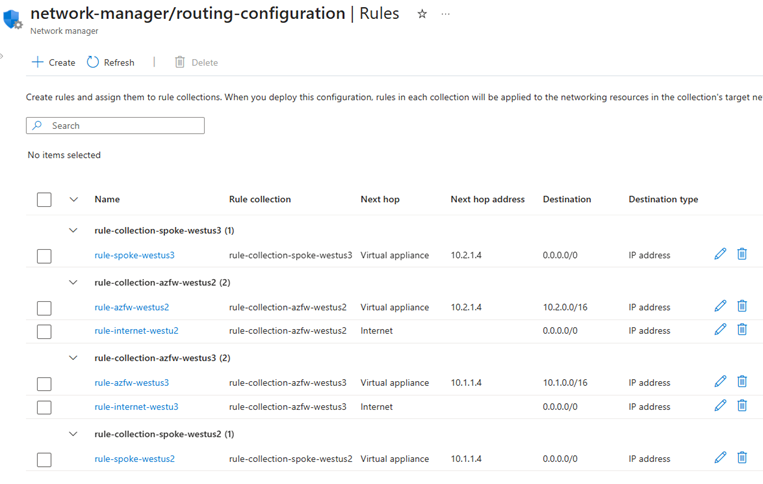763x484 pixels.
Task: Collapse the rule-collection-spoke-westus3 group
Action: (73, 230)
